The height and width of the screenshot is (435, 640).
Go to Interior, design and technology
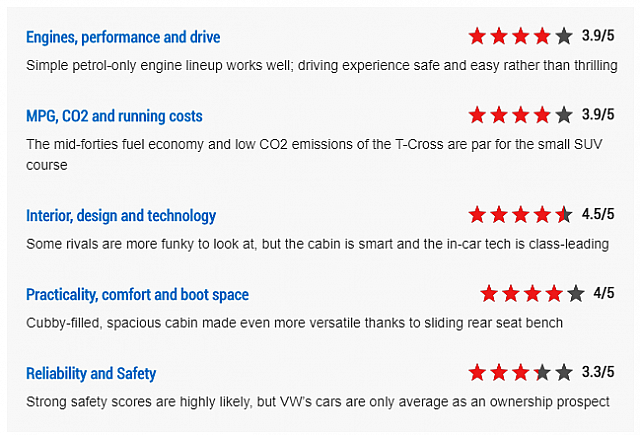pos(121,215)
